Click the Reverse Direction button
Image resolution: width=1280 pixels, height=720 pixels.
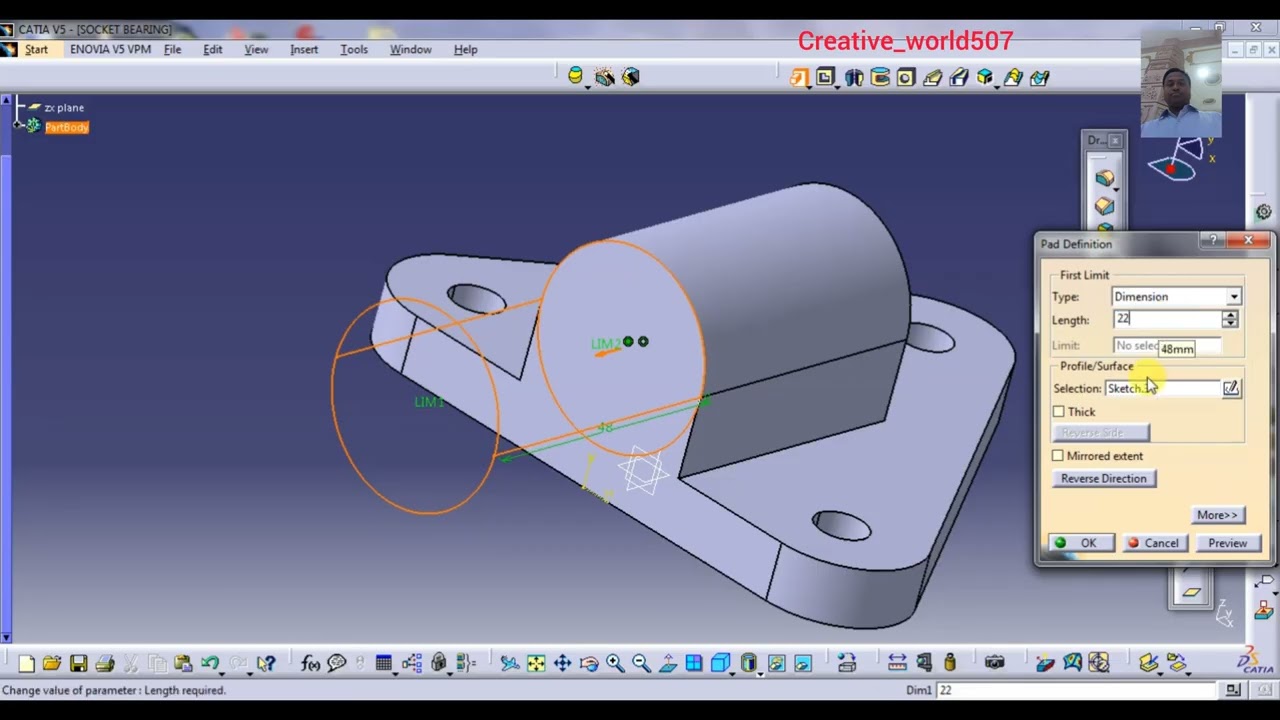click(x=1103, y=479)
